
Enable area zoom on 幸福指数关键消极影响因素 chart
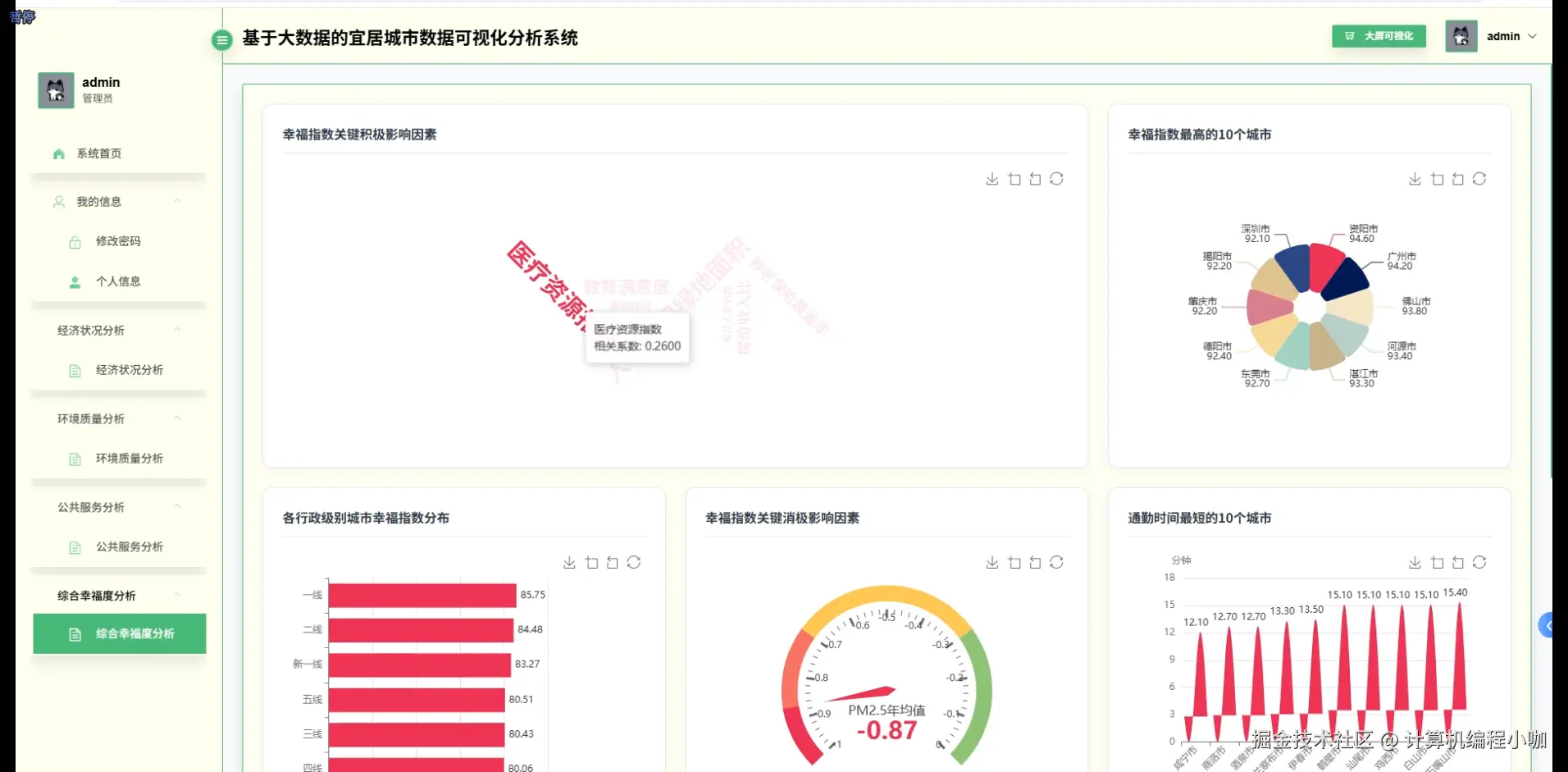click(1014, 562)
